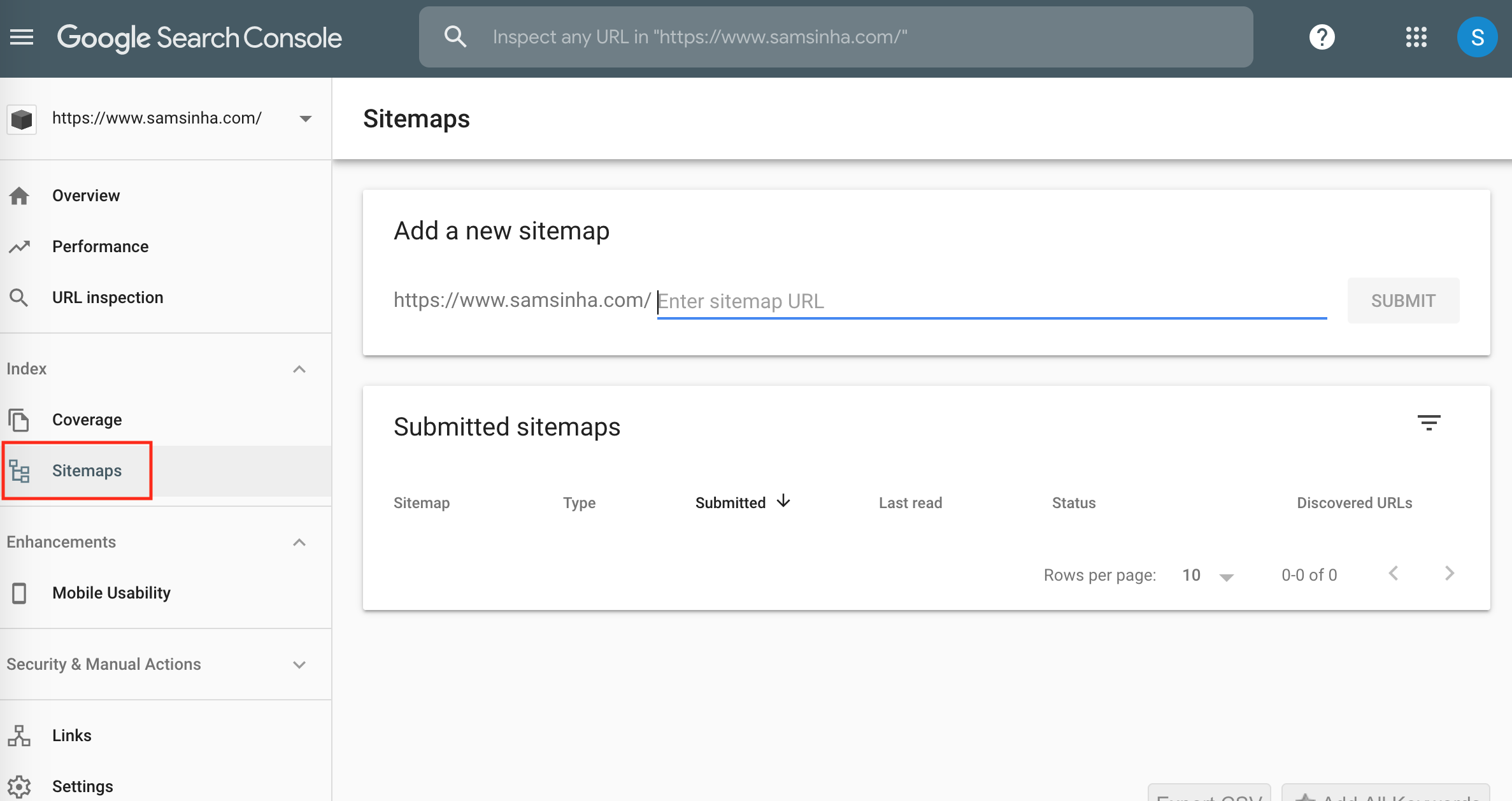Focus the Inspect any URL search box
This screenshot has width=1512, height=801.
coord(836,37)
